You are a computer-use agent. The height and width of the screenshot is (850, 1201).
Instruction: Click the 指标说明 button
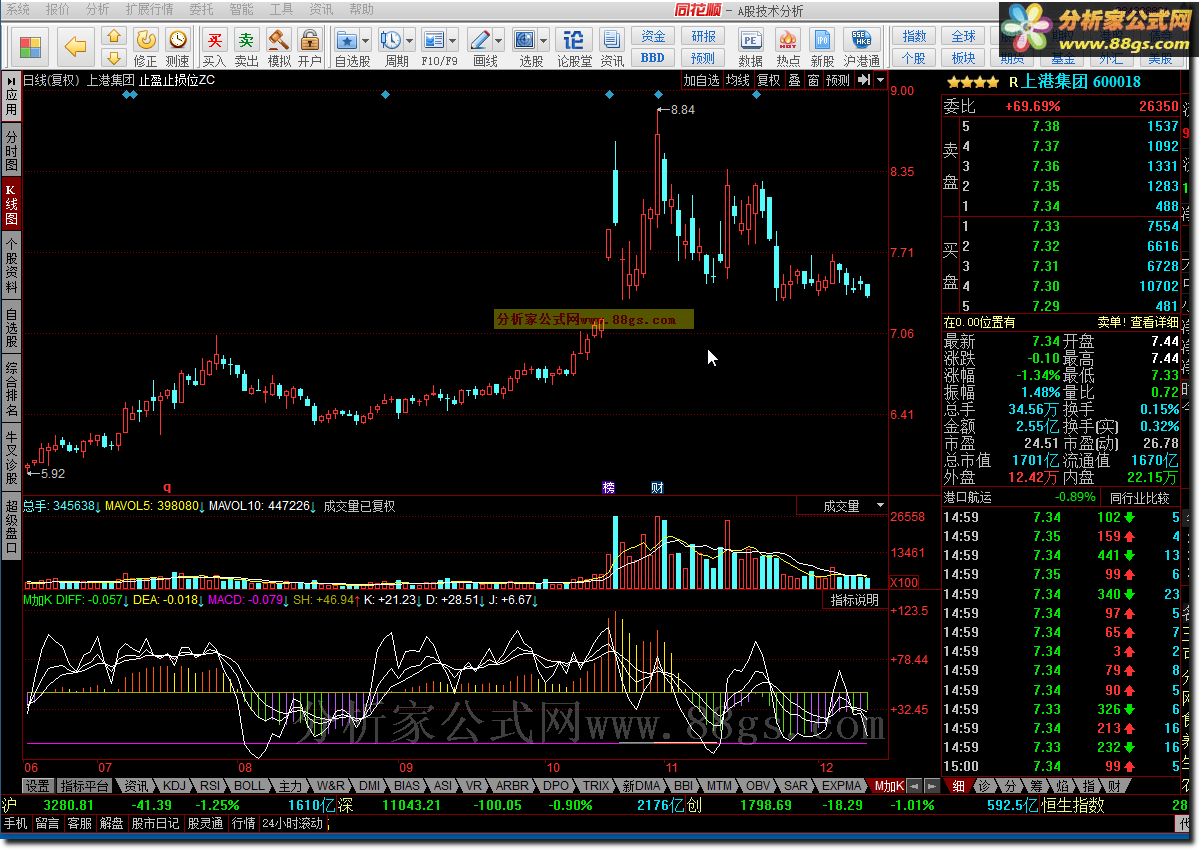[855, 600]
